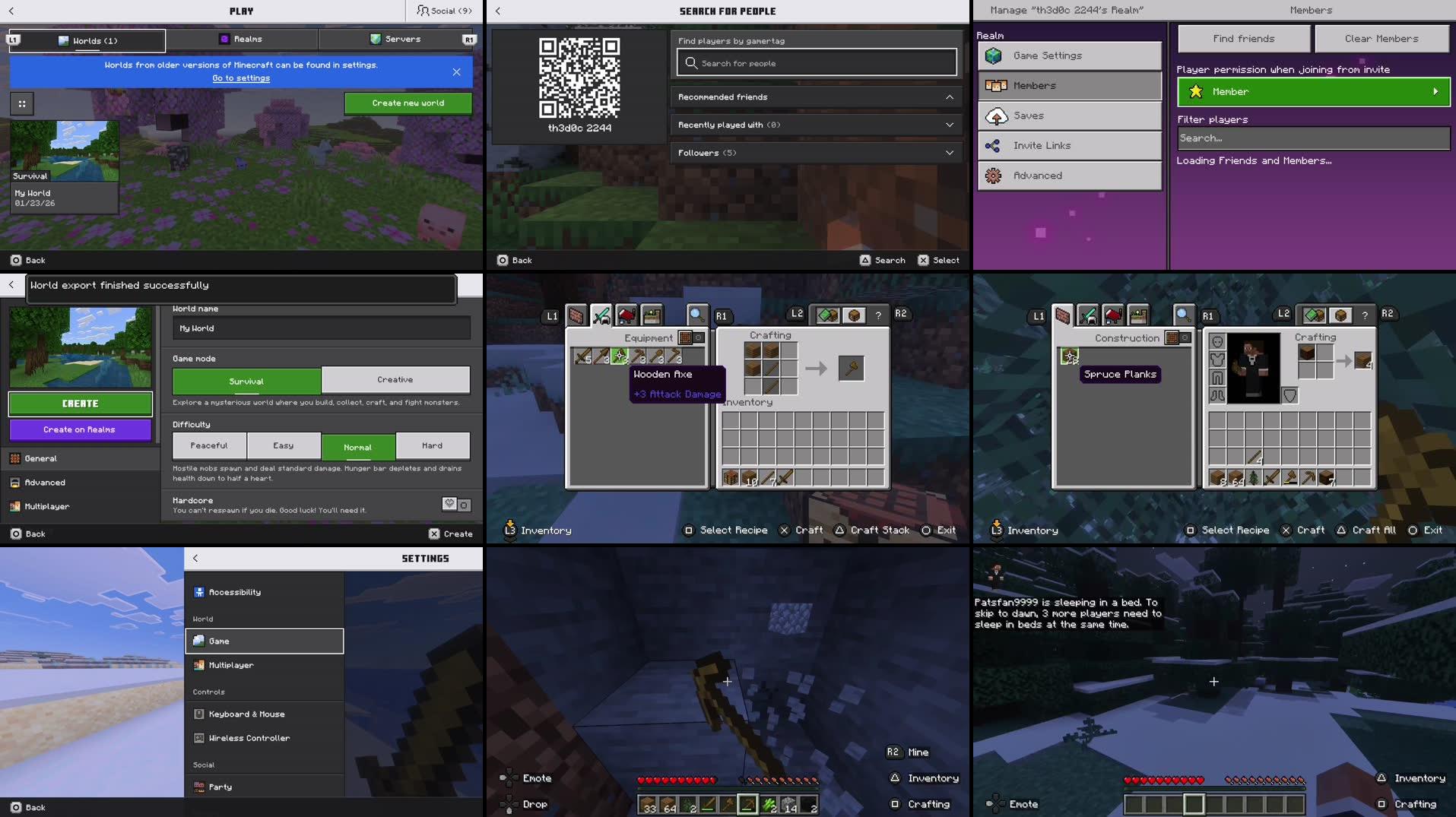The height and width of the screenshot is (817, 1456).
Task: Set difficulty to Peaceful
Action: (x=209, y=445)
